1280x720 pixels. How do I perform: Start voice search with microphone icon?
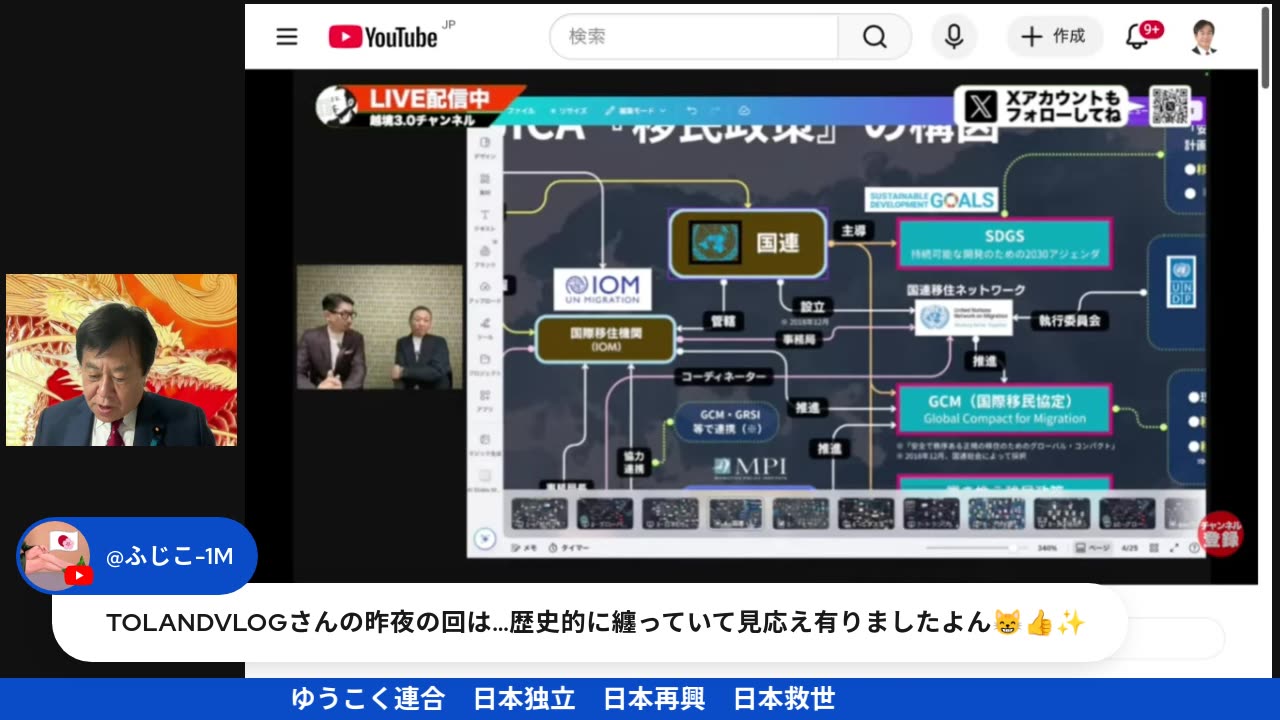[x=954, y=37]
